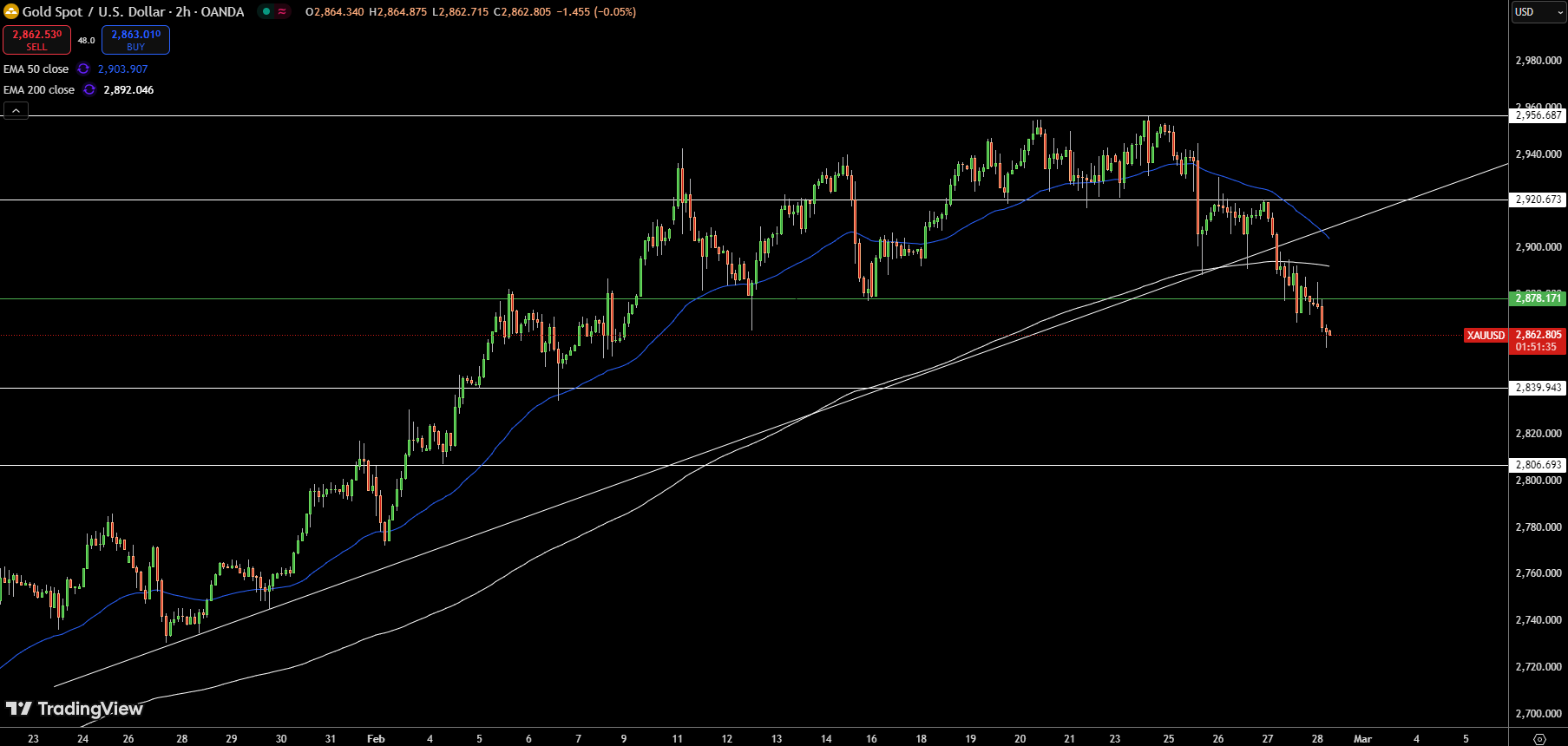Viewport: 1568px width, 746px height.
Task: Click the pink data mode wave icon
Action: click(x=282, y=11)
